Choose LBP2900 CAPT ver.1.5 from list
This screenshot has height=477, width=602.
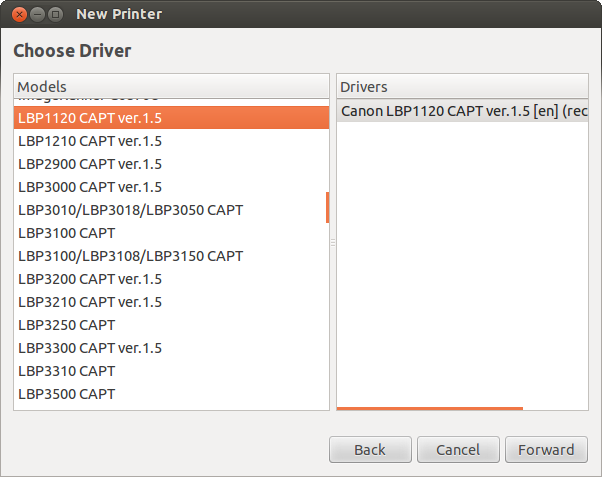coord(171,164)
